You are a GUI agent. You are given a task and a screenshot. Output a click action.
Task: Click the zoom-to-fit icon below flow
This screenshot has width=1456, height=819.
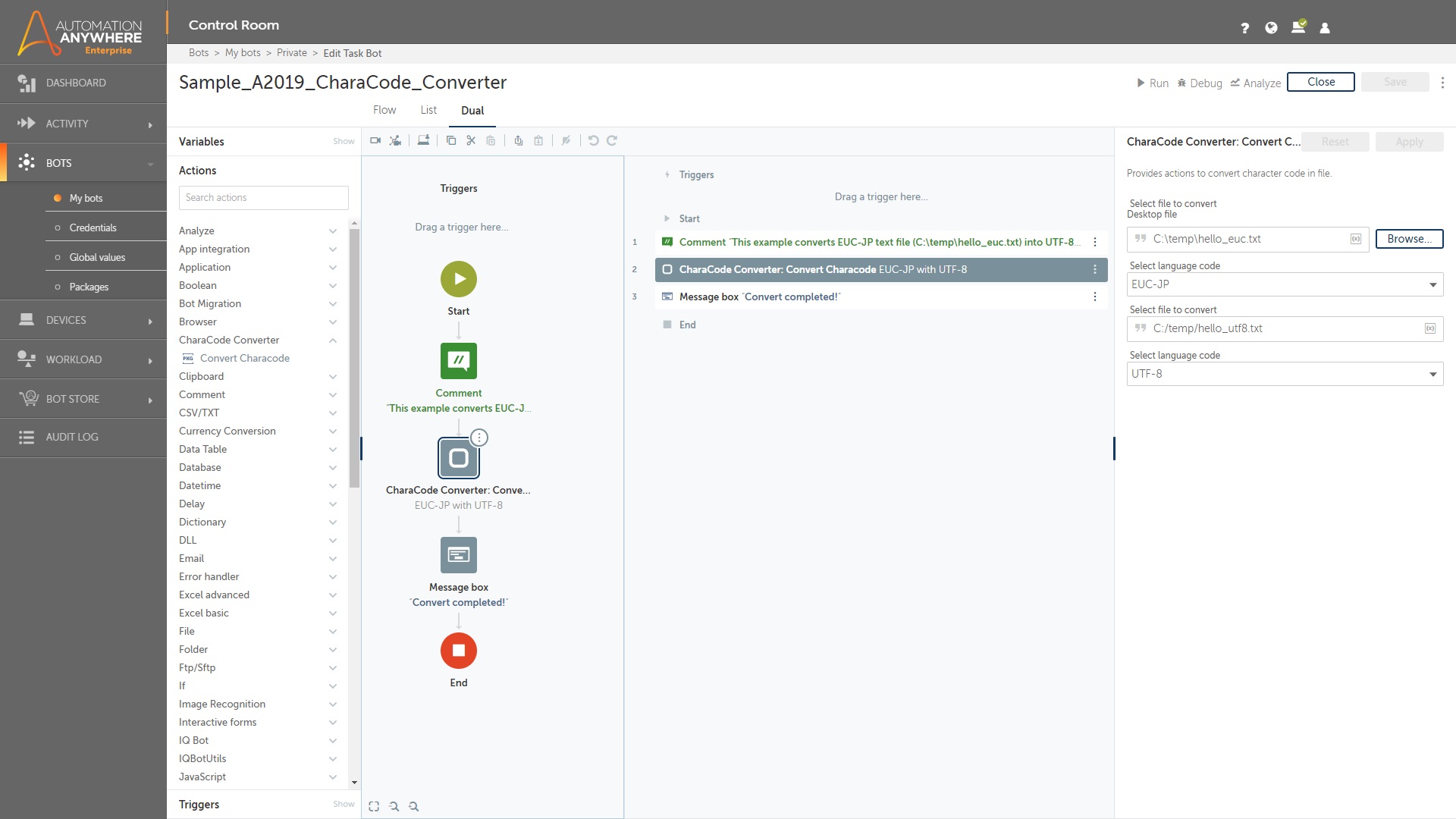tap(374, 806)
